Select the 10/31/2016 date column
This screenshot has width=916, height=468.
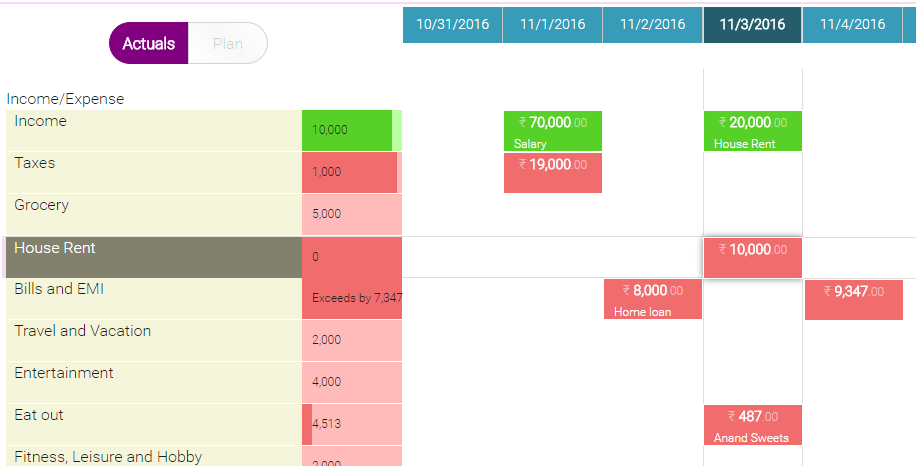pyautogui.click(x=452, y=25)
